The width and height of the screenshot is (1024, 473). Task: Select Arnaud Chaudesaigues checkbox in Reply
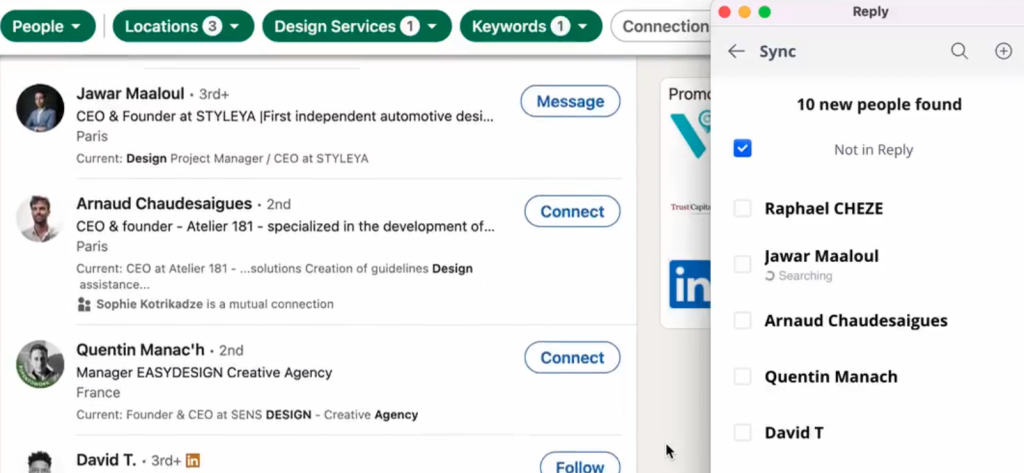[742, 321]
